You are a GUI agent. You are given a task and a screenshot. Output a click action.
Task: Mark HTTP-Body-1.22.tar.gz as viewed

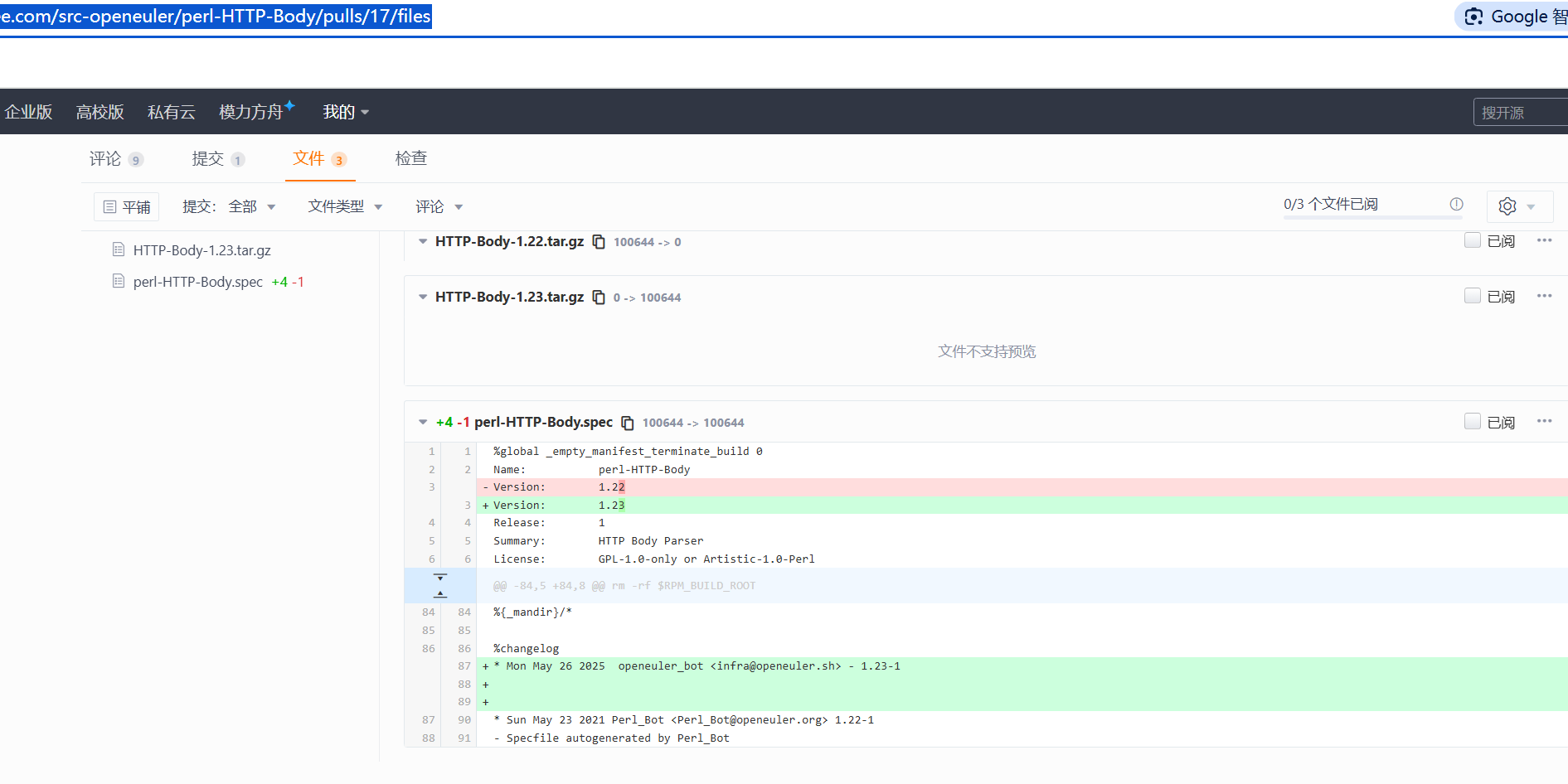coord(1473,240)
